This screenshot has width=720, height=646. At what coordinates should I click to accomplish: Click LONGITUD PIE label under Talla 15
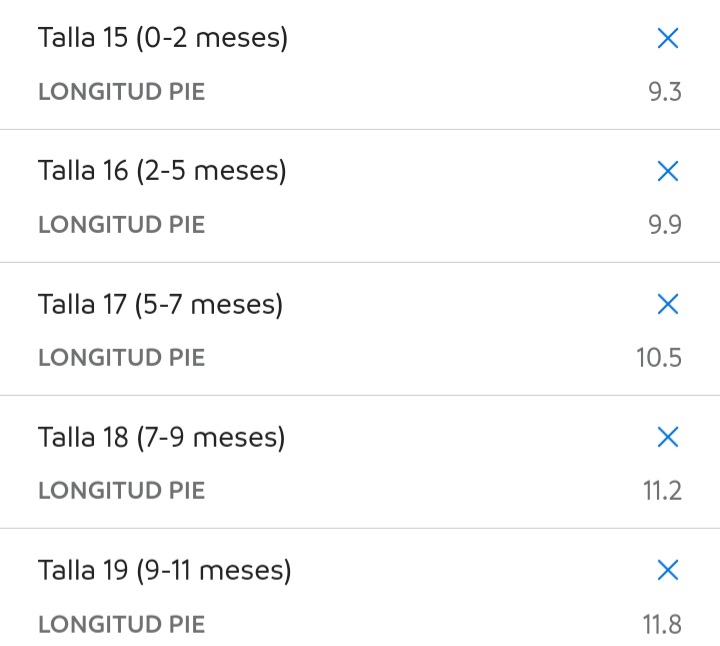[x=121, y=92]
